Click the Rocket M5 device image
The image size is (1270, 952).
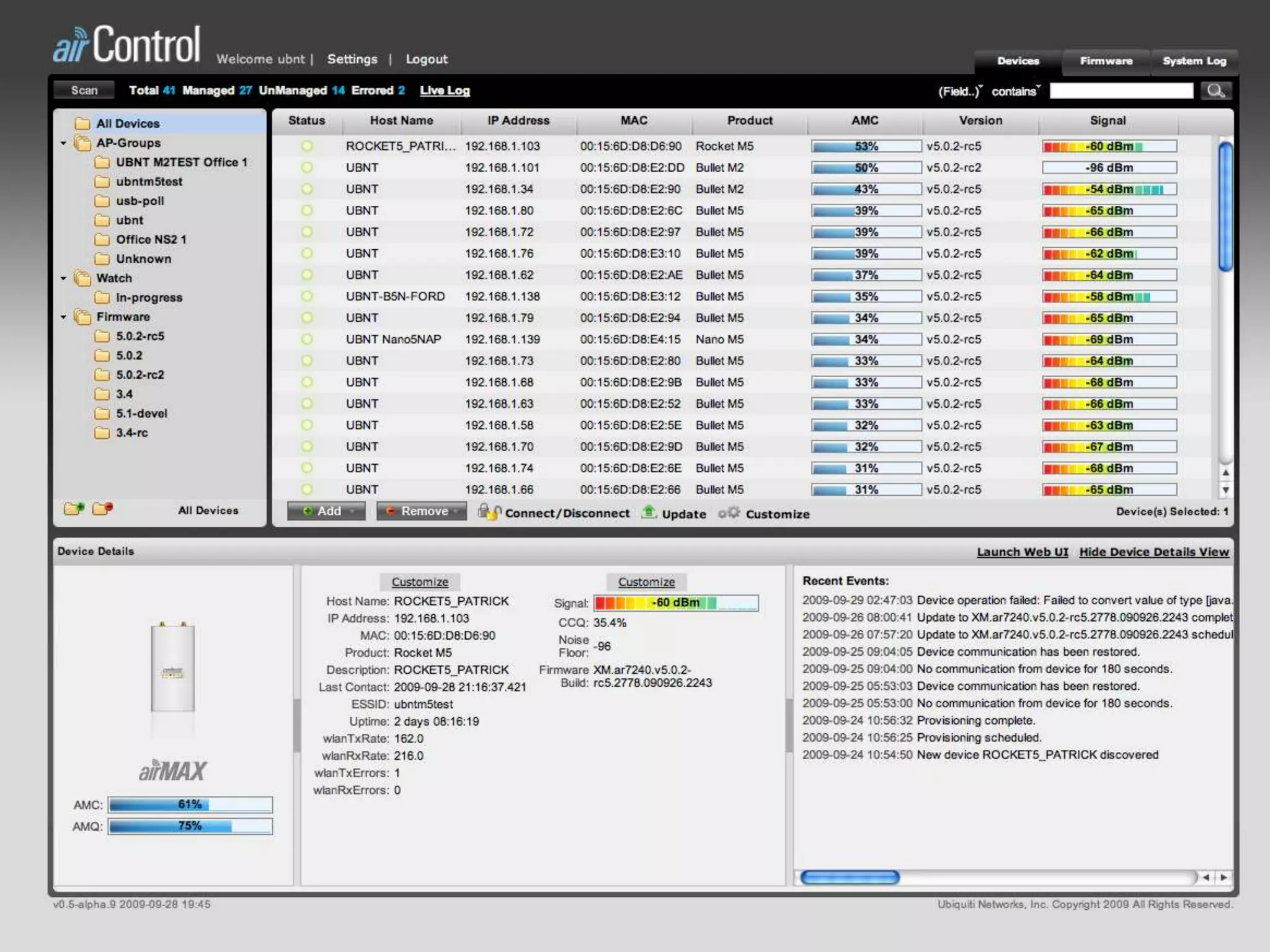pyautogui.click(x=172, y=668)
